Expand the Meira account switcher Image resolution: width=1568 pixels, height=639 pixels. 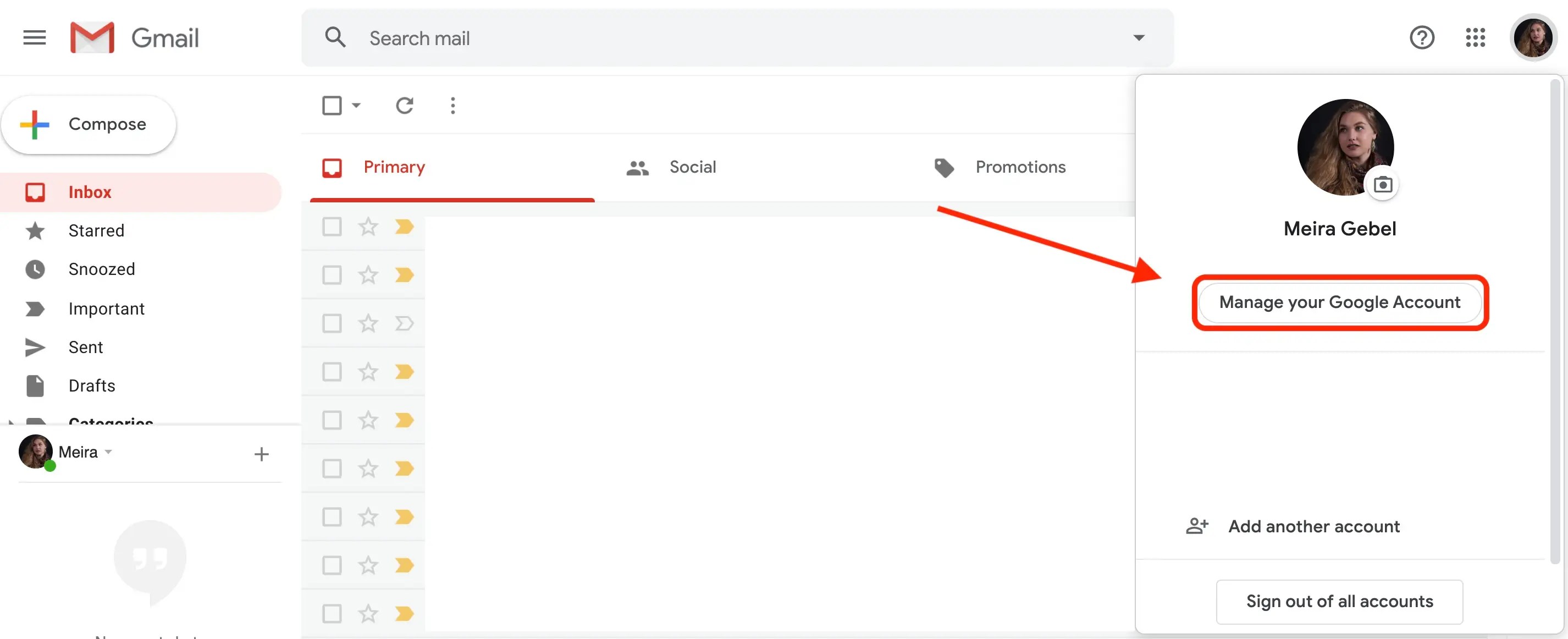pos(108,452)
